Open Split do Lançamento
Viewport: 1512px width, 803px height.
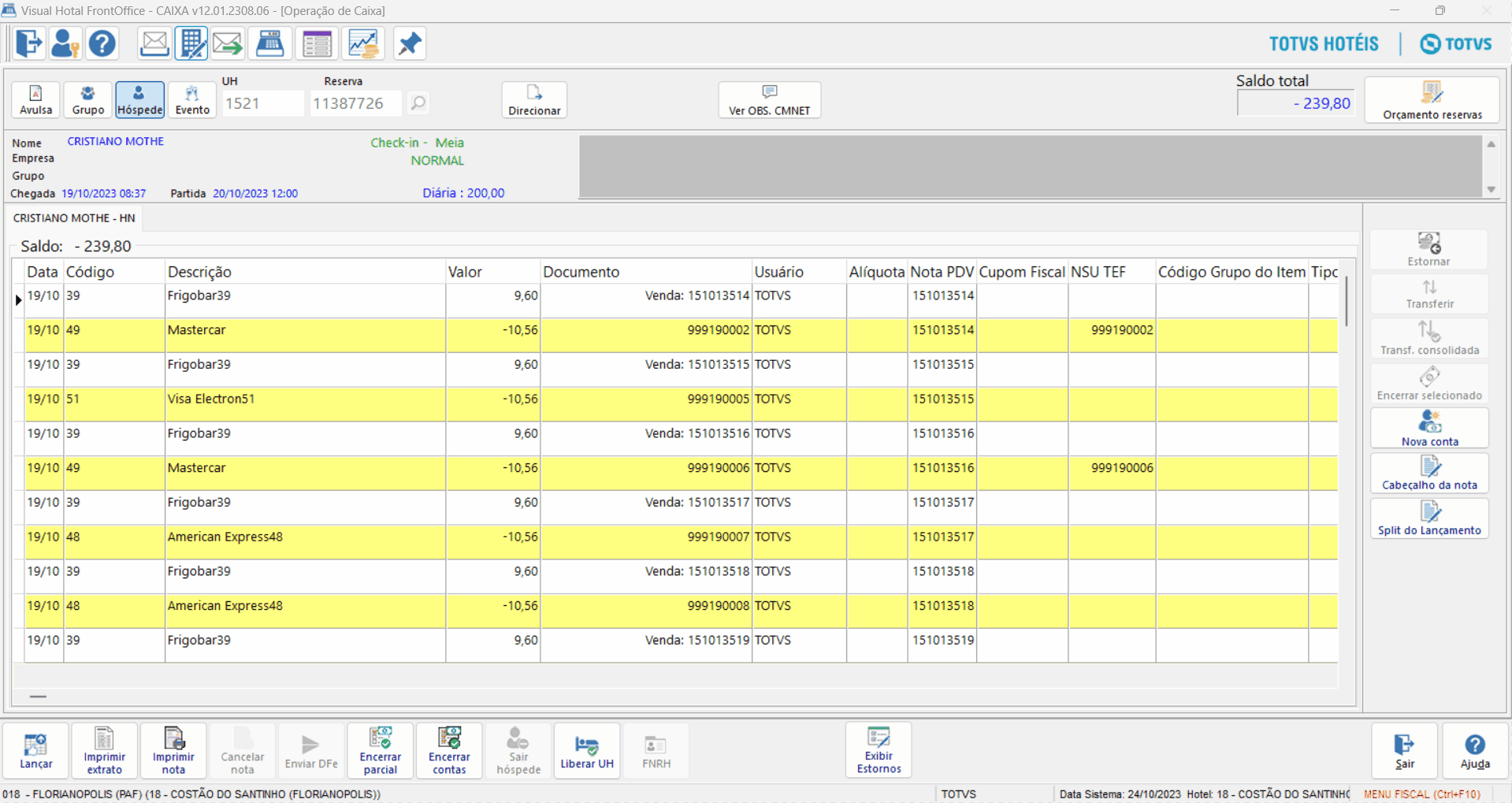[x=1429, y=519]
